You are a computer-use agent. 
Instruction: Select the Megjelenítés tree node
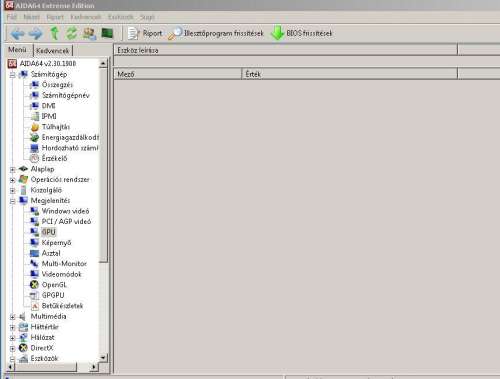click(50, 200)
